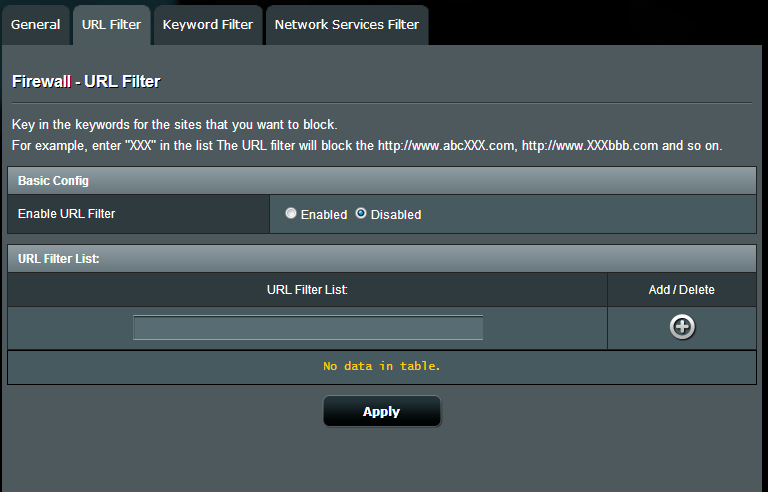Select the URL Filter tab
768x492 pixels.
(112, 24)
